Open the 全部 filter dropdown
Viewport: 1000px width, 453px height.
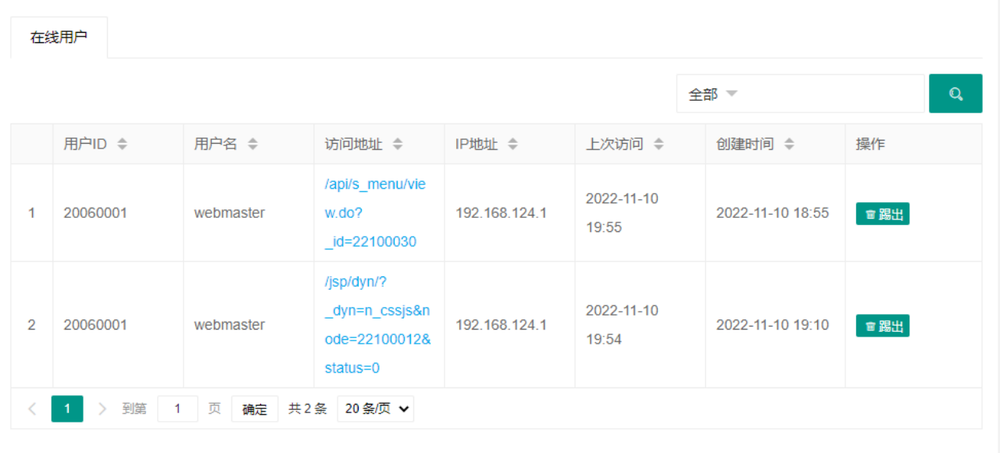pyautogui.click(x=800, y=94)
